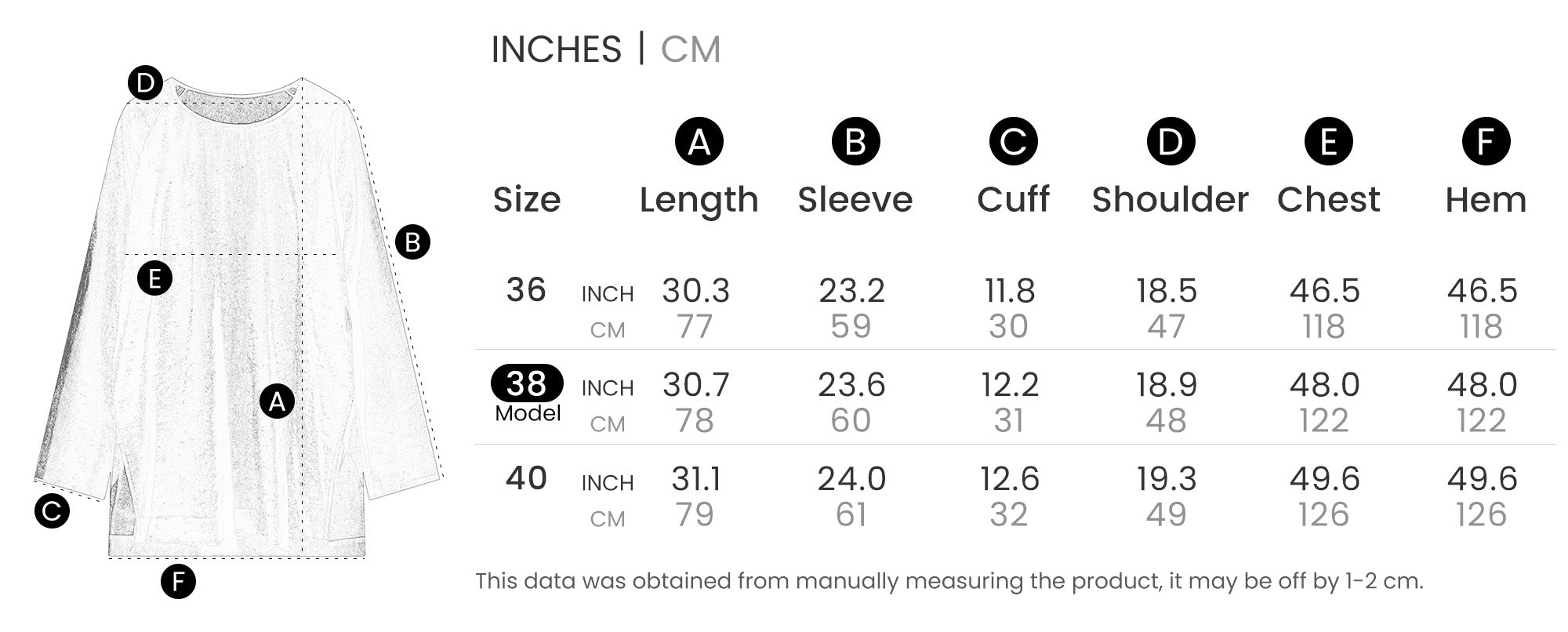
Task: Switch units to INCHES
Action: 556,49
